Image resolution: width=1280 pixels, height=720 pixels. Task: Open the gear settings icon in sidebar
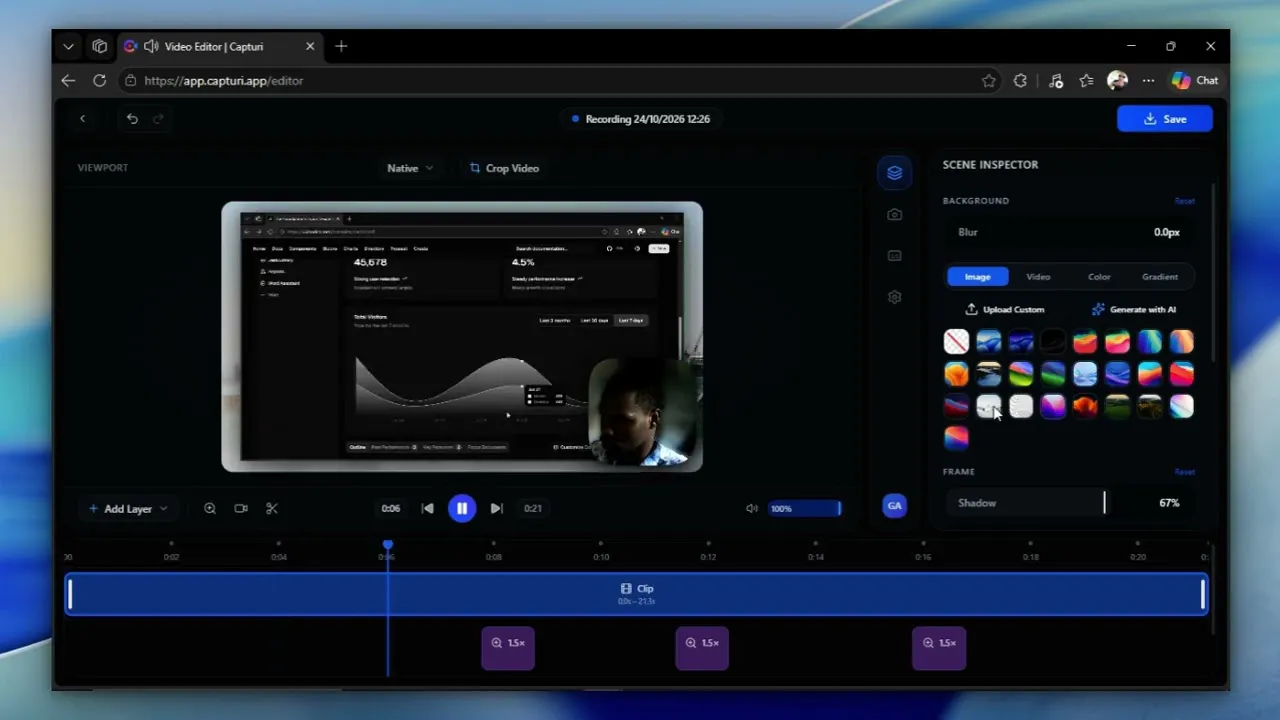[894, 297]
